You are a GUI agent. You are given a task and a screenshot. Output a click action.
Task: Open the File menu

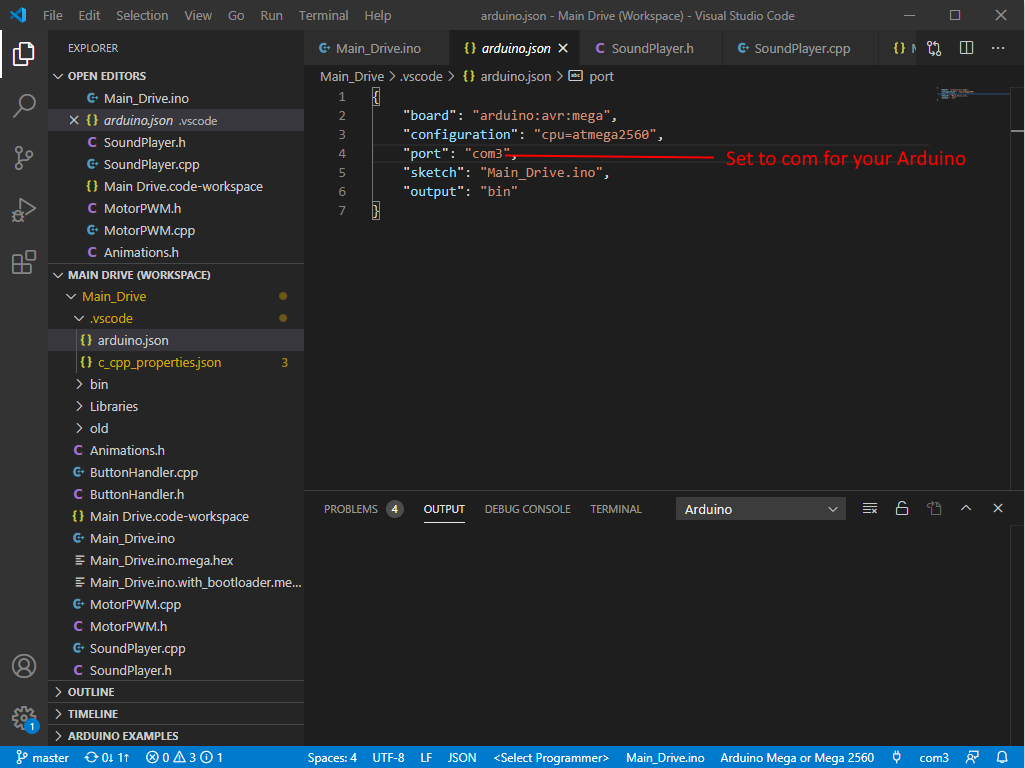(52, 15)
